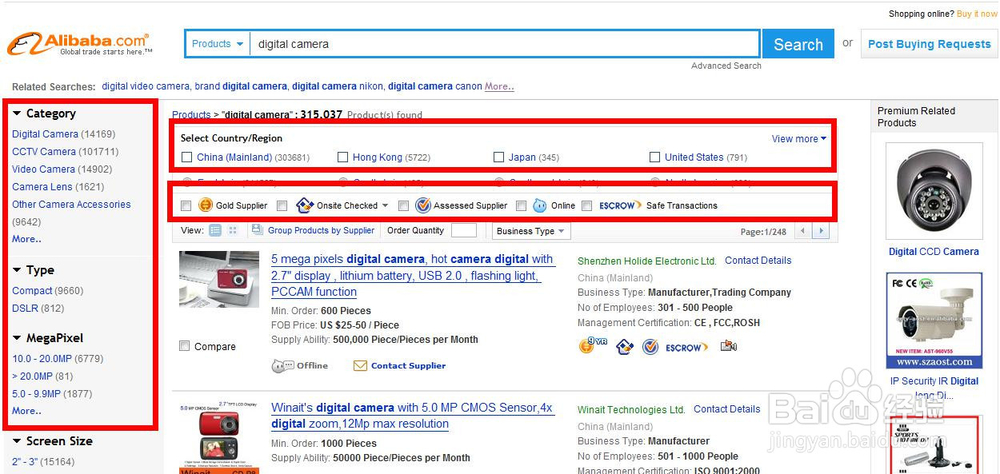Enable the Escrow Safe Transactions checkbox
Screen dimensions: 1000x474
pyautogui.click(x=587, y=205)
